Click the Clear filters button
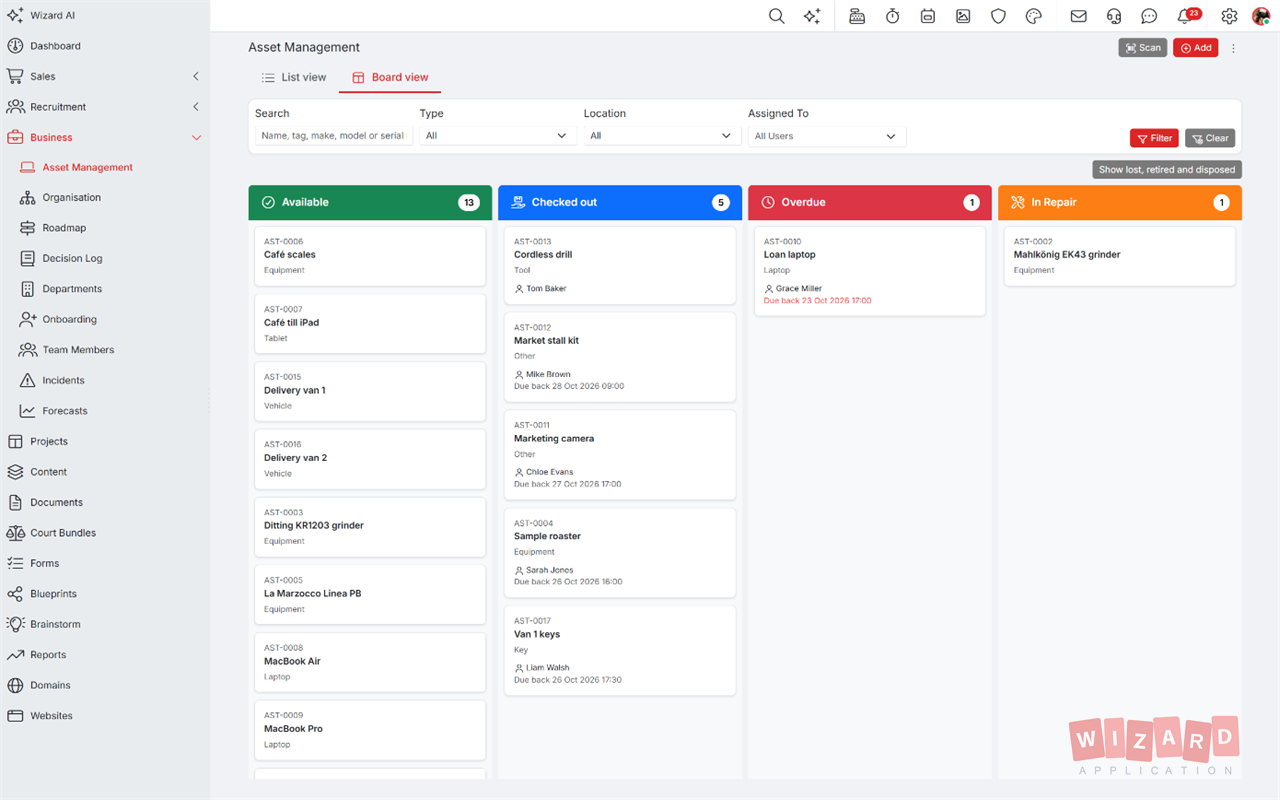 (x=1210, y=138)
